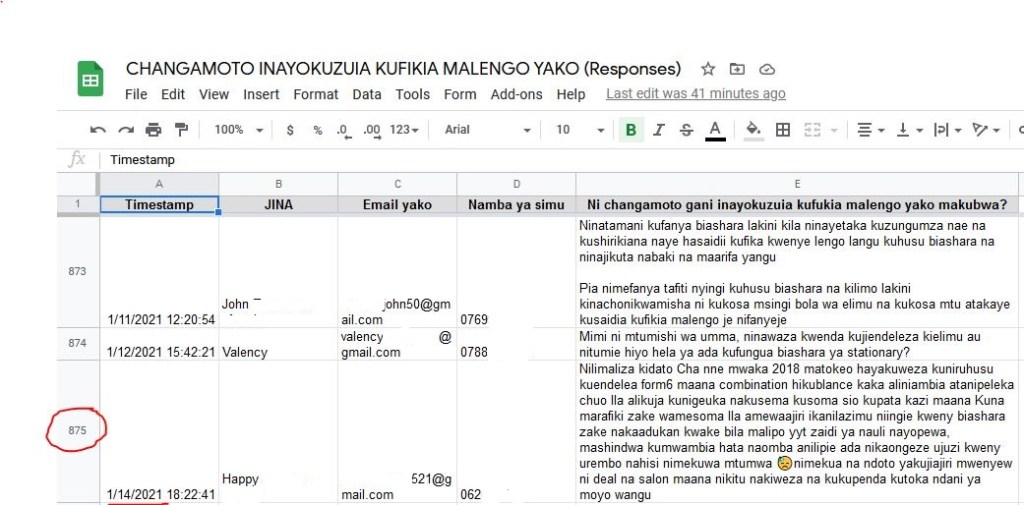
Task: Toggle bold formatting
Action: [x=631, y=130]
